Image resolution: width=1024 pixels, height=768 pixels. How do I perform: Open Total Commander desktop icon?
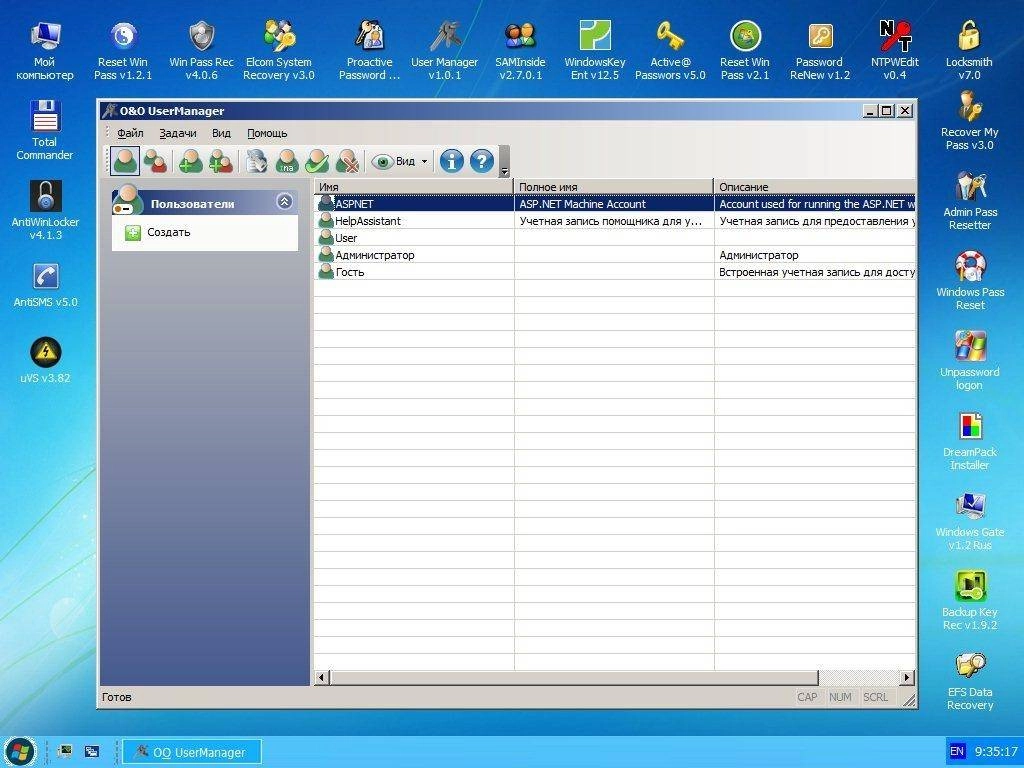click(x=44, y=130)
